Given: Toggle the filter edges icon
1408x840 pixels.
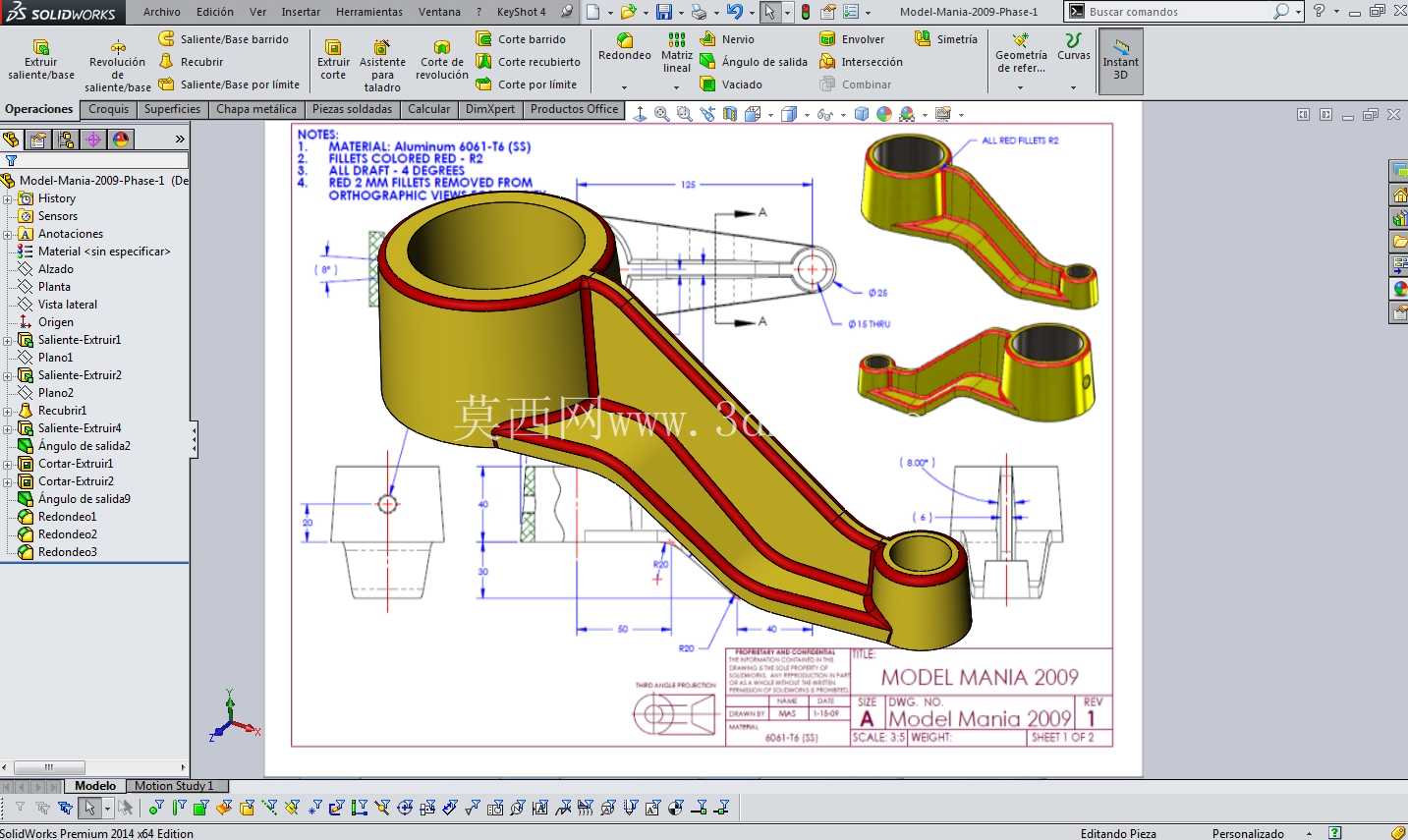Looking at the screenshot, I should click(179, 809).
